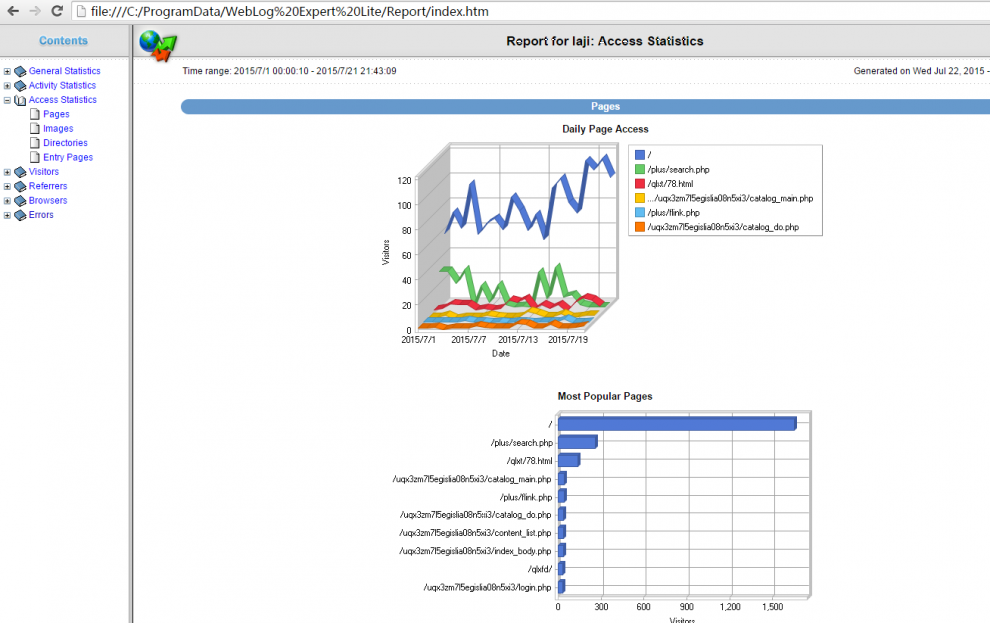
Task: Click the WebLog Expert globe logo
Action: pos(157,44)
